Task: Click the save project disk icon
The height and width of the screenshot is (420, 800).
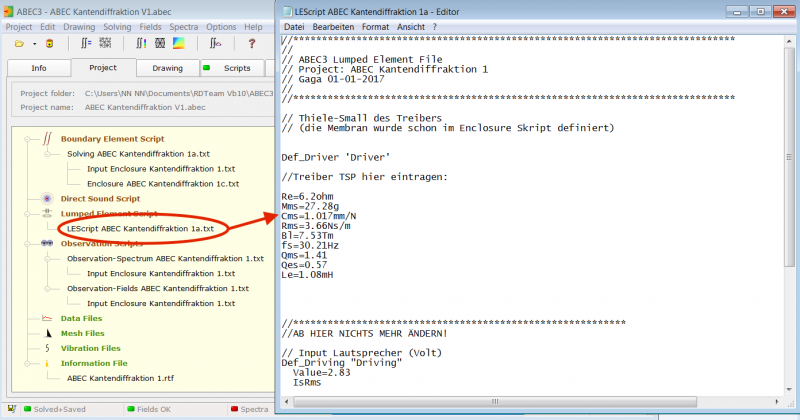Action: [51, 44]
